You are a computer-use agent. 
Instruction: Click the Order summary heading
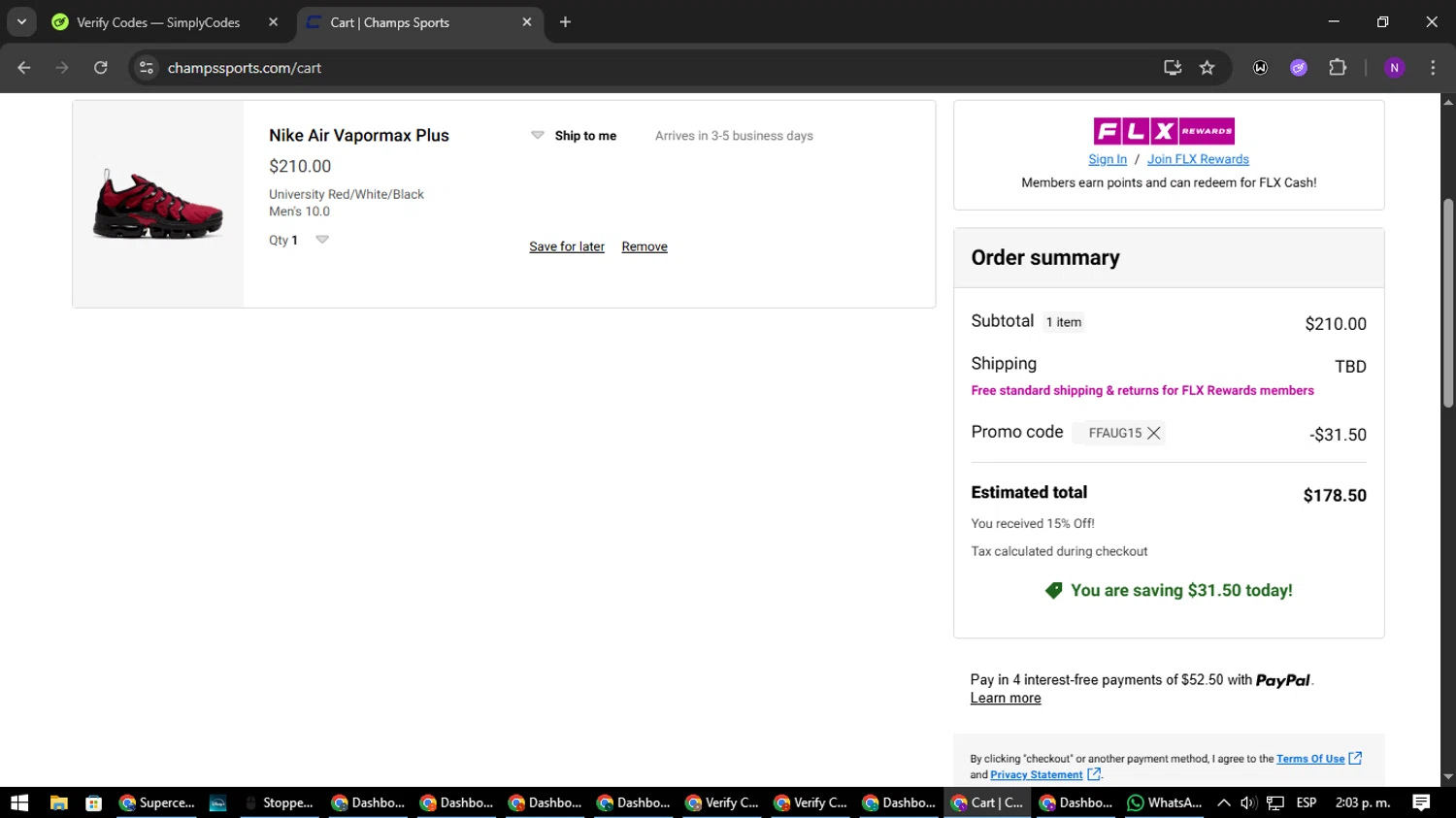click(1045, 258)
